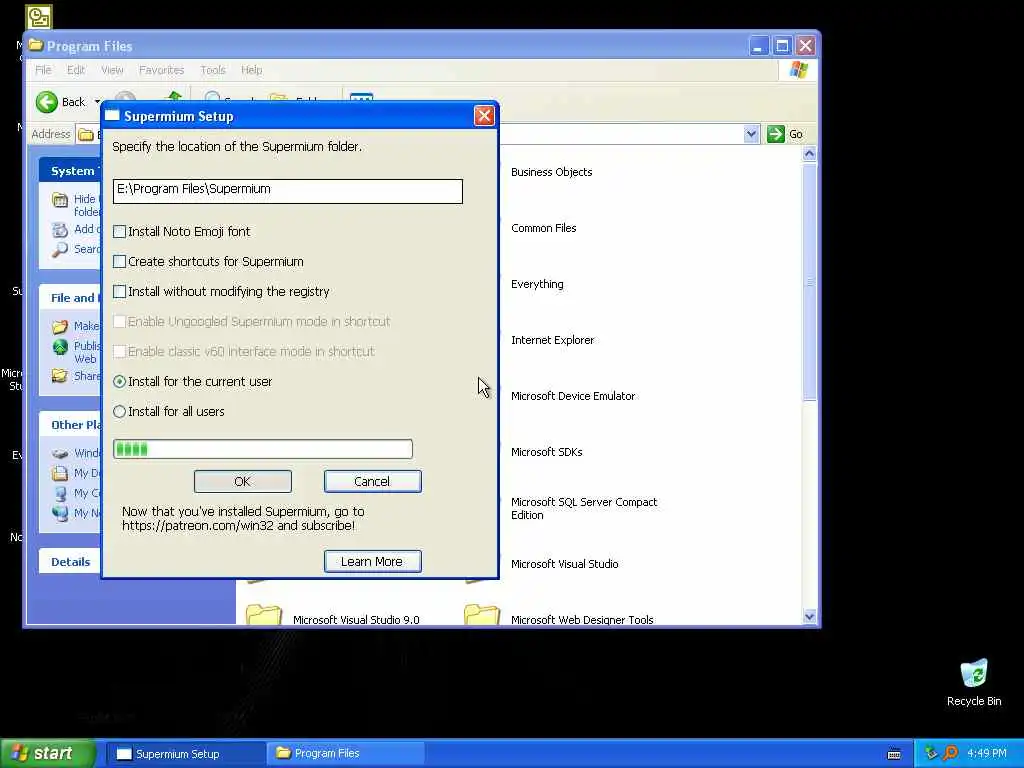
Task: Collapse the Other Places panel header
Action: pos(70,424)
